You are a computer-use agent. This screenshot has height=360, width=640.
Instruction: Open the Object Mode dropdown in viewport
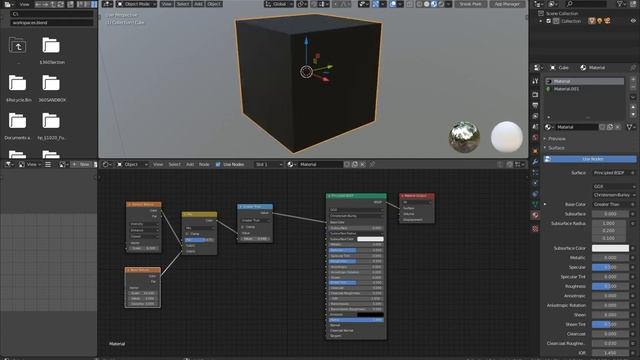pos(136,4)
